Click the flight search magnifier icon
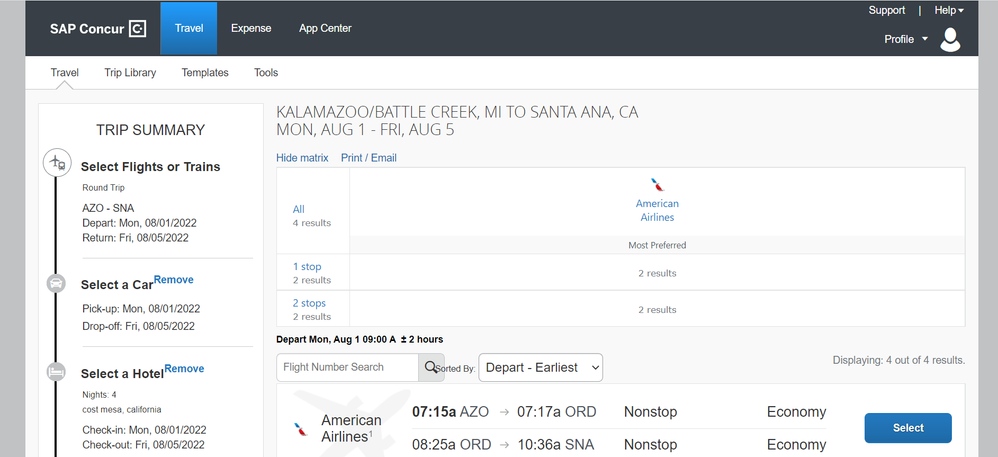Image resolution: width=998 pixels, height=457 pixels. (432, 367)
